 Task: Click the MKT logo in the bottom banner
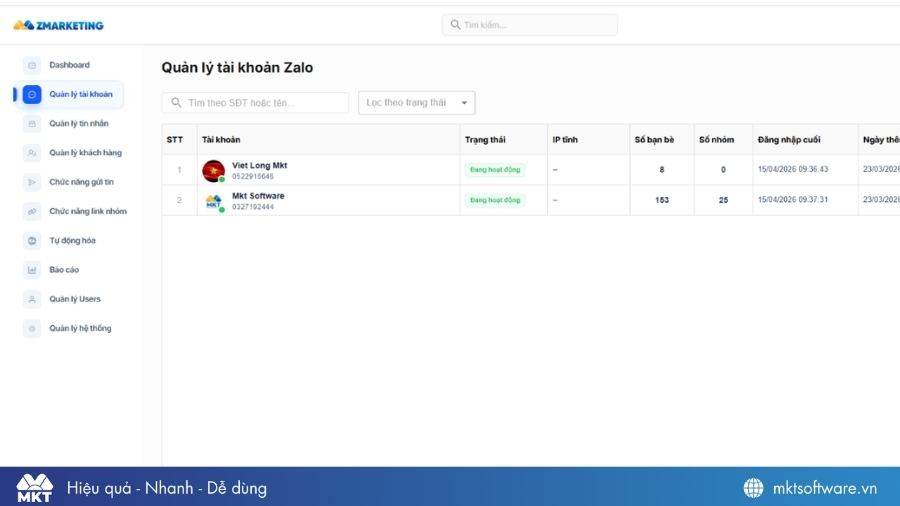34,488
